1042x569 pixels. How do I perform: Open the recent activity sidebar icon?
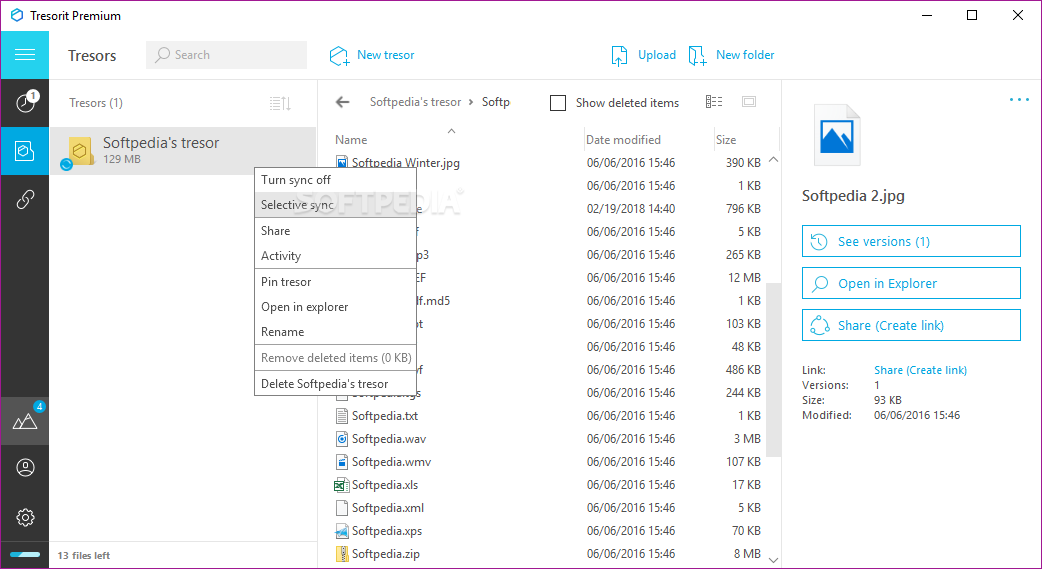click(25, 102)
